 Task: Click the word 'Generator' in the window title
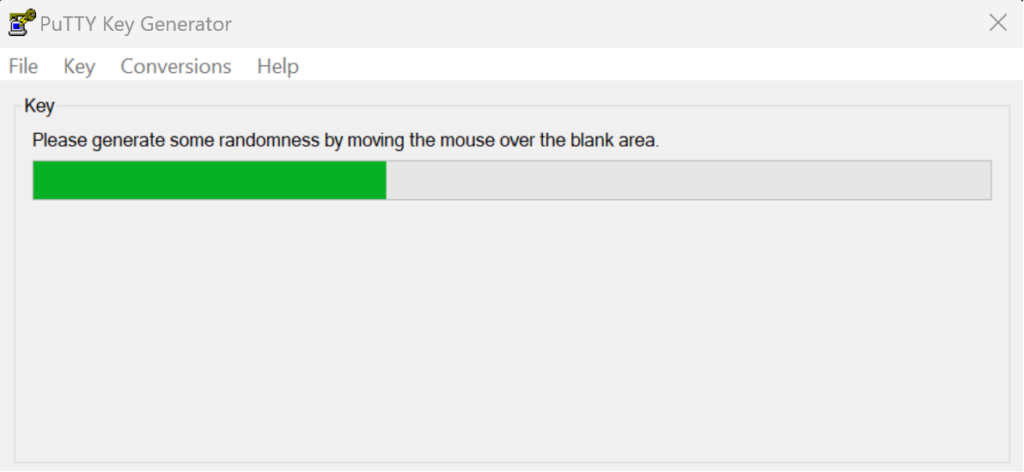186,24
